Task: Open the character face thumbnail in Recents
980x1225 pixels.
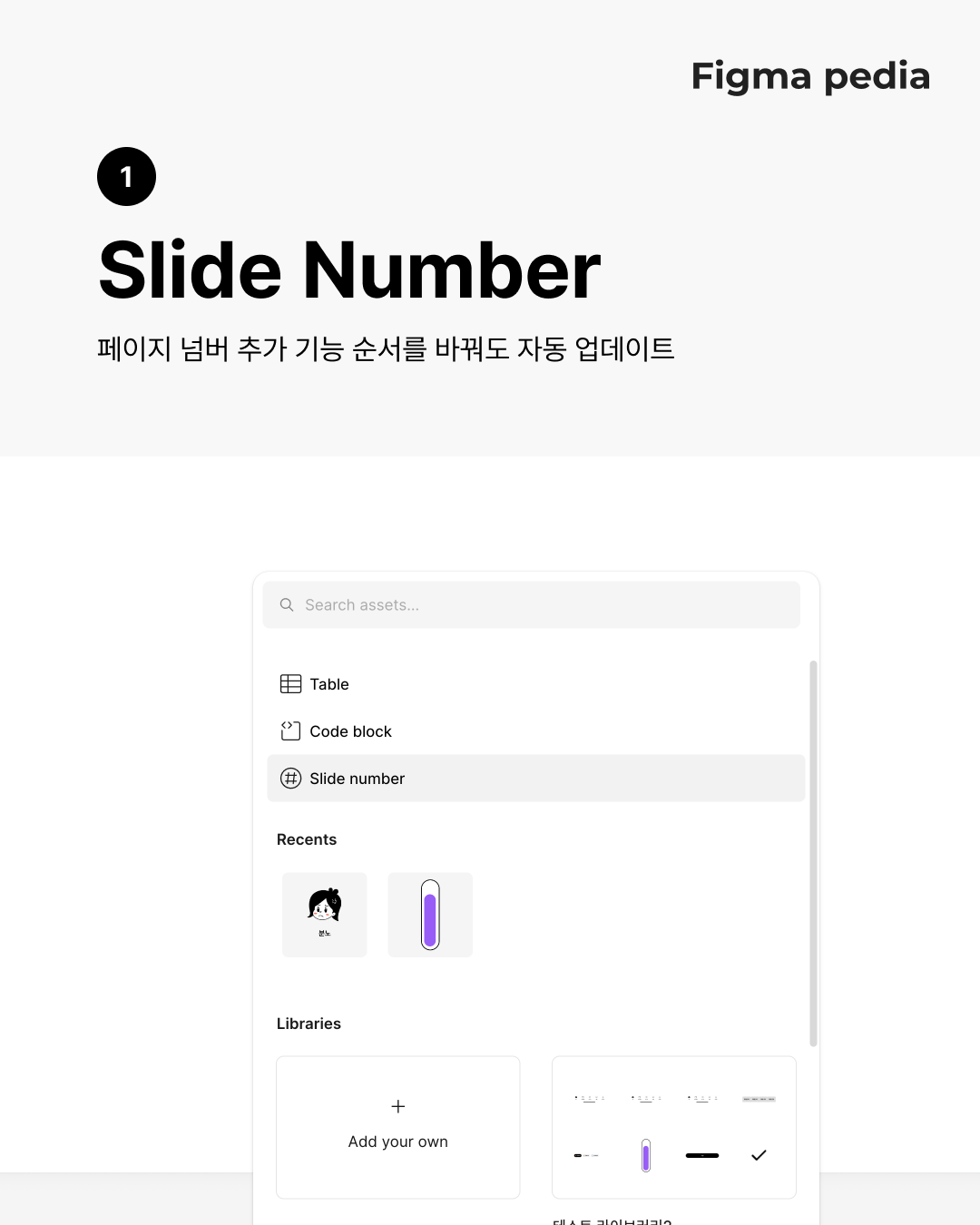Action: pos(325,915)
